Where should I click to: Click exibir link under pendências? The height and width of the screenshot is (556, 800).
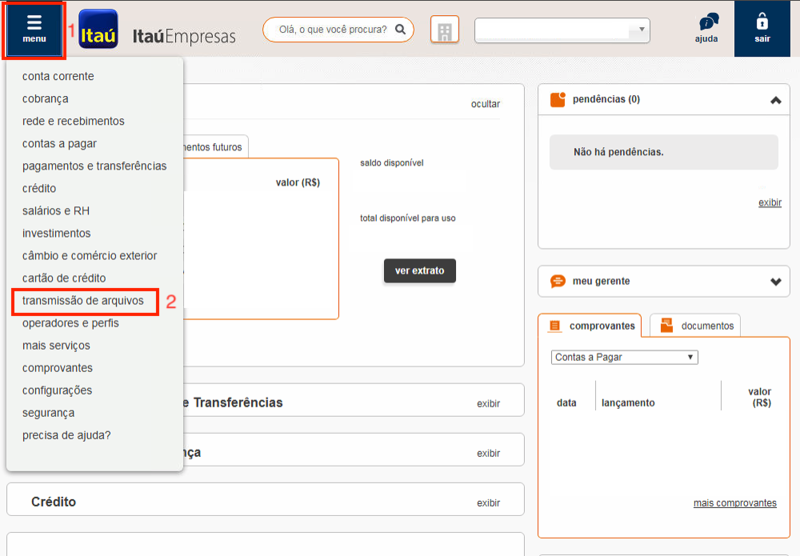coord(770,203)
